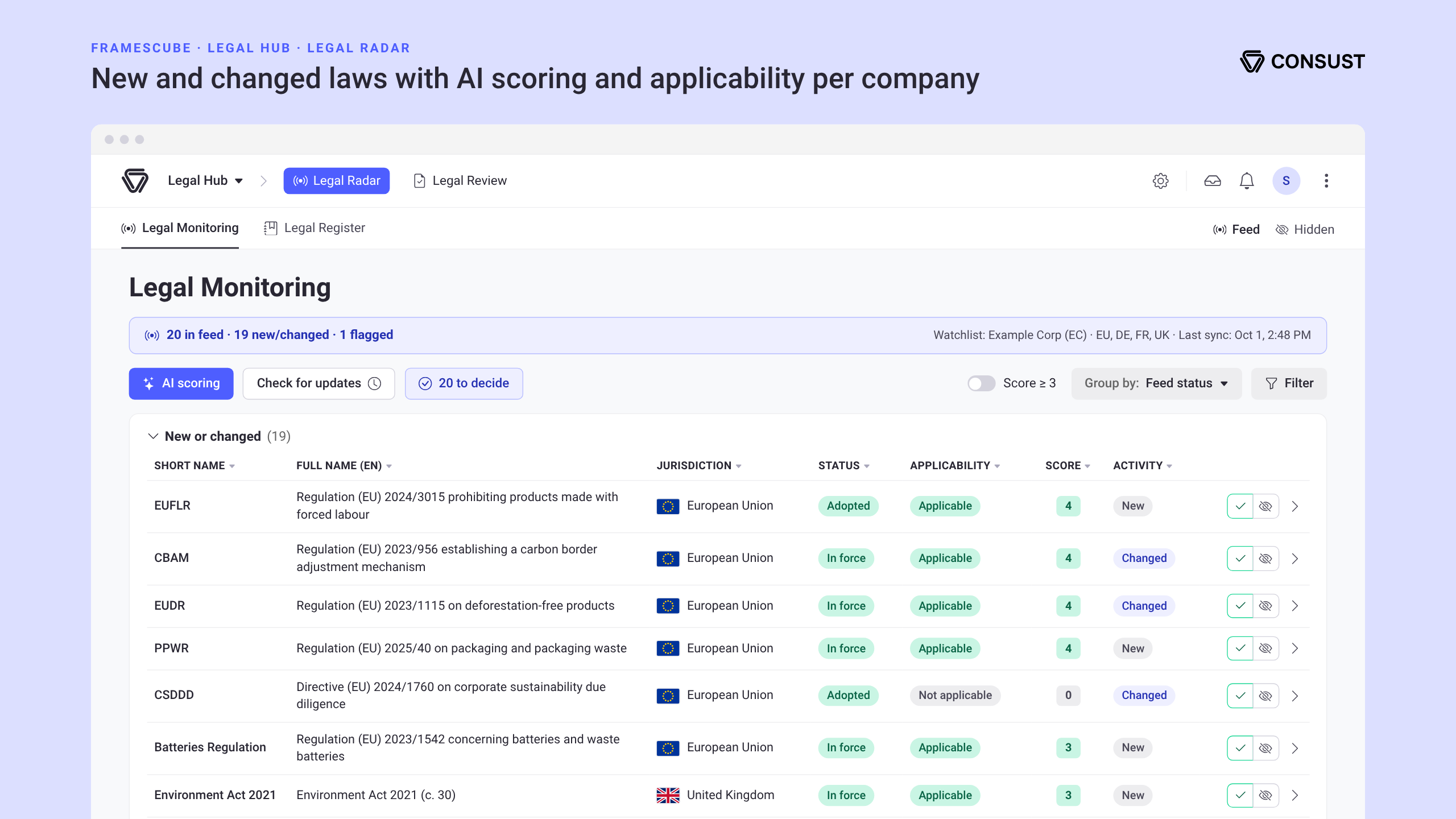Screen dimensions: 1456x819
Task: Sort by Applicability column
Action: click(x=955, y=465)
